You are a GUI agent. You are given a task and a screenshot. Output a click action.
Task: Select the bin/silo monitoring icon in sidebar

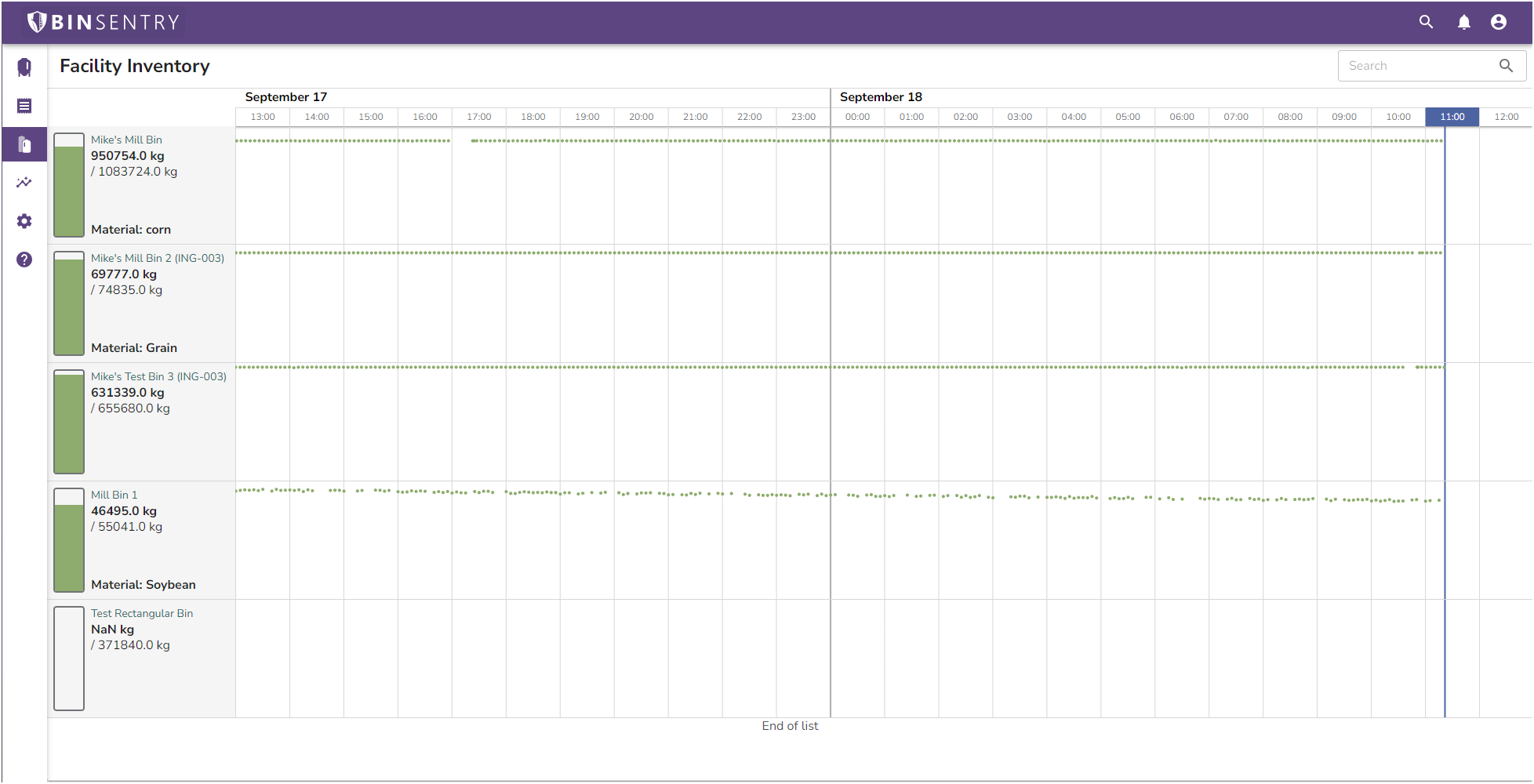click(24, 67)
